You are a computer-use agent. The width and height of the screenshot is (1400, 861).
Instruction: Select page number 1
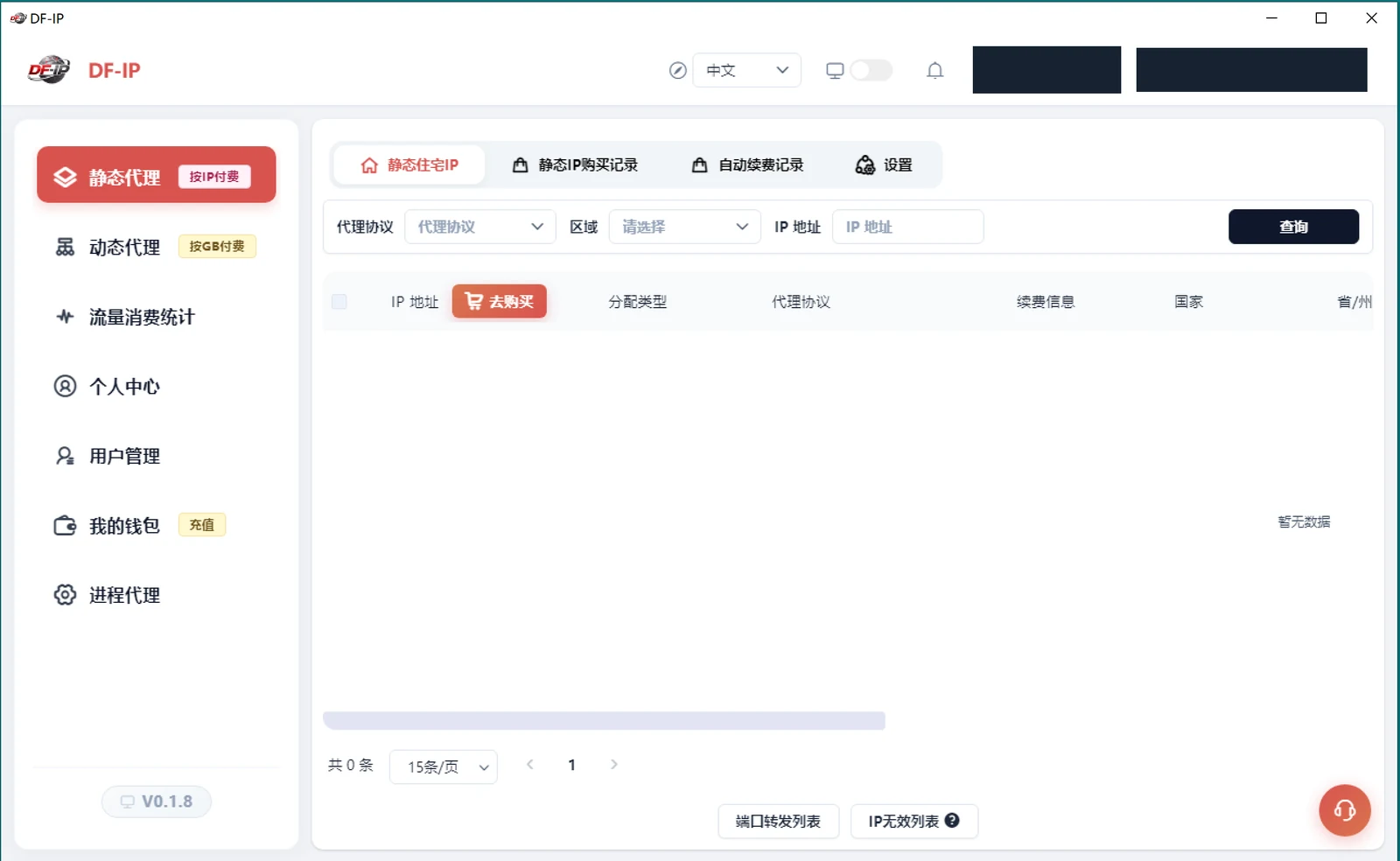571,765
